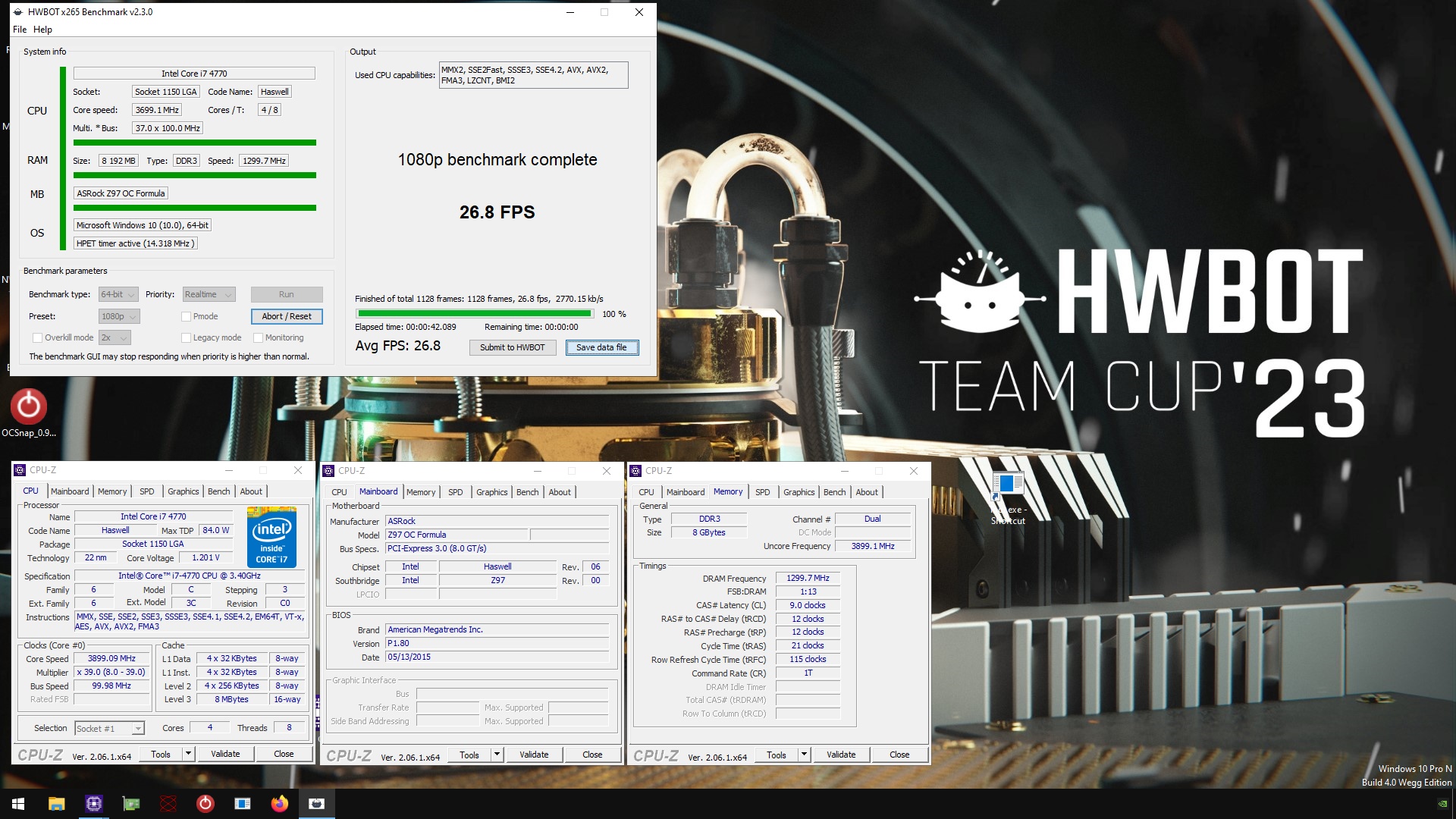Click Close in CPU-Z Memory window
The image size is (1456, 819).
[x=899, y=755]
